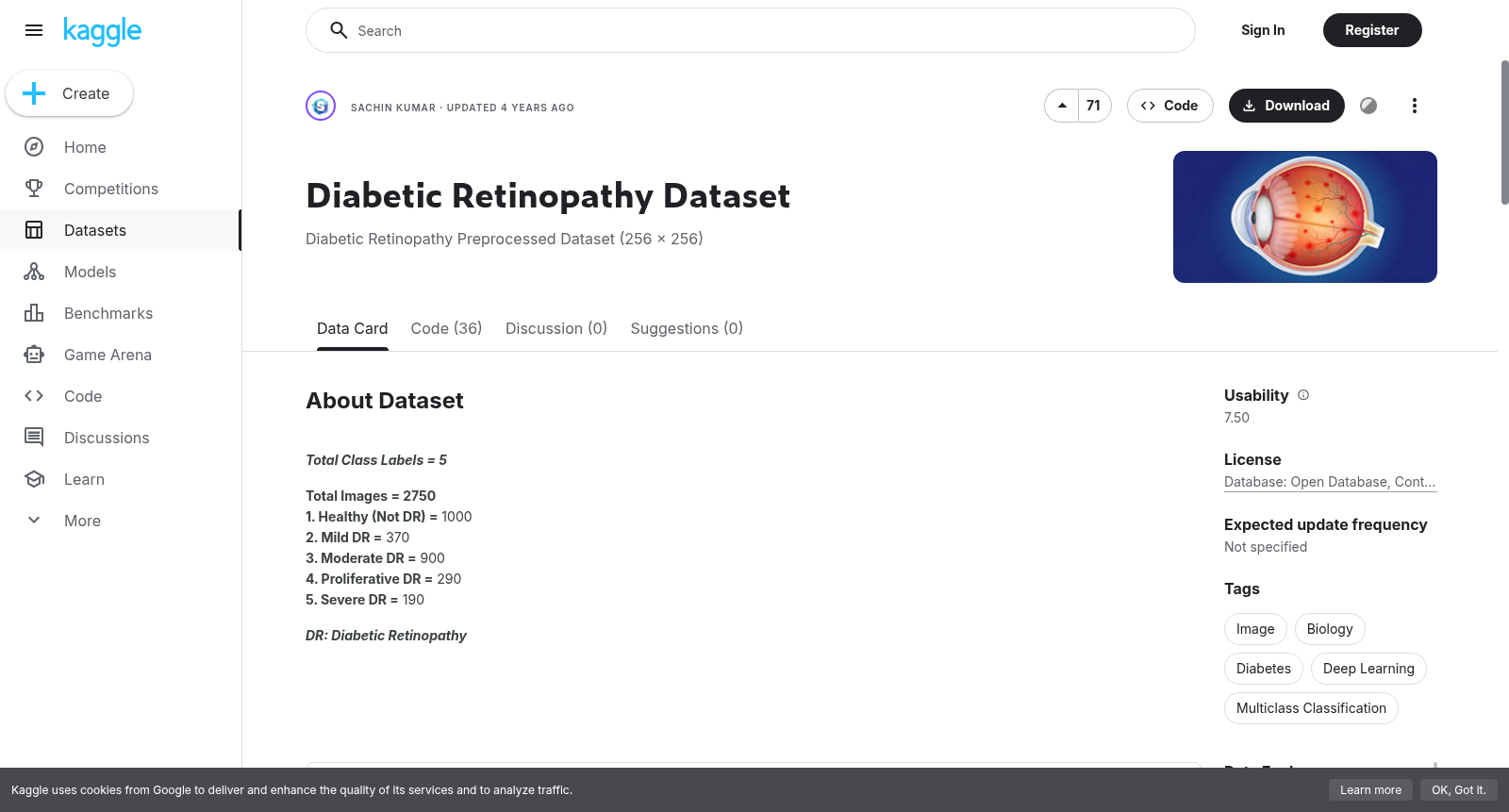Click the search magnifier icon
Viewport: 1509px width, 812px height.
pos(339,30)
